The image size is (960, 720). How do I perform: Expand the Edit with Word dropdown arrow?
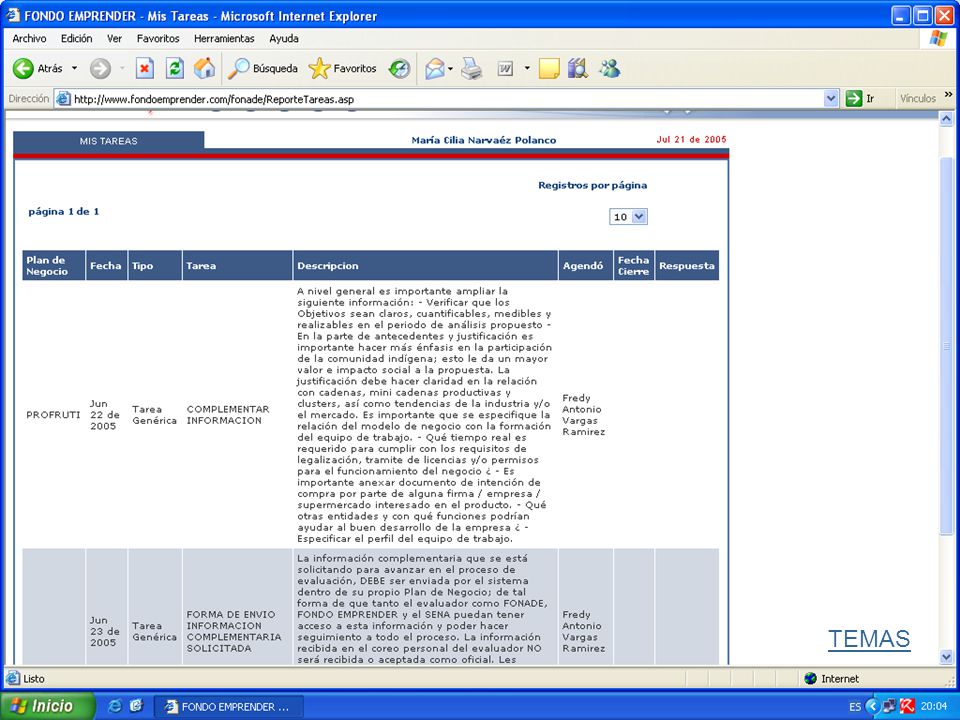tap(527, 68)
